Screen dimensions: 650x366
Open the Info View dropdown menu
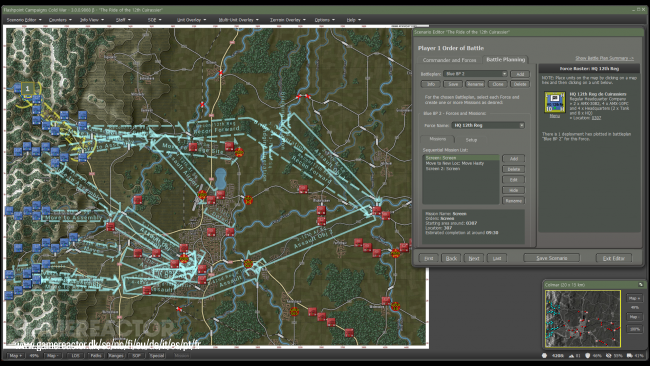tap(92, 20)
